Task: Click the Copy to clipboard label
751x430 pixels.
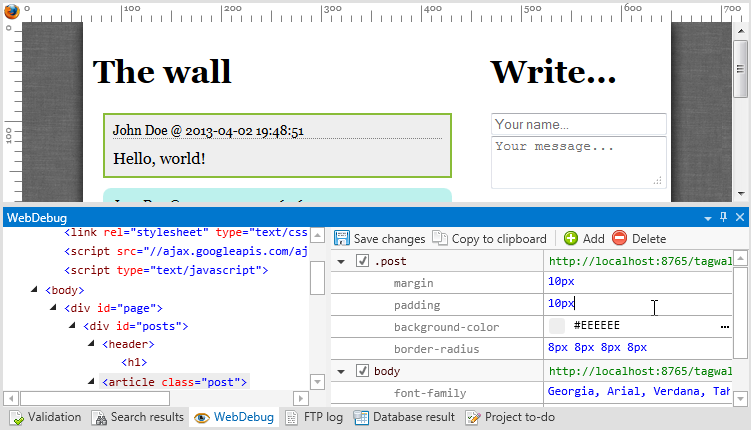Action: [x=499, y=238]
